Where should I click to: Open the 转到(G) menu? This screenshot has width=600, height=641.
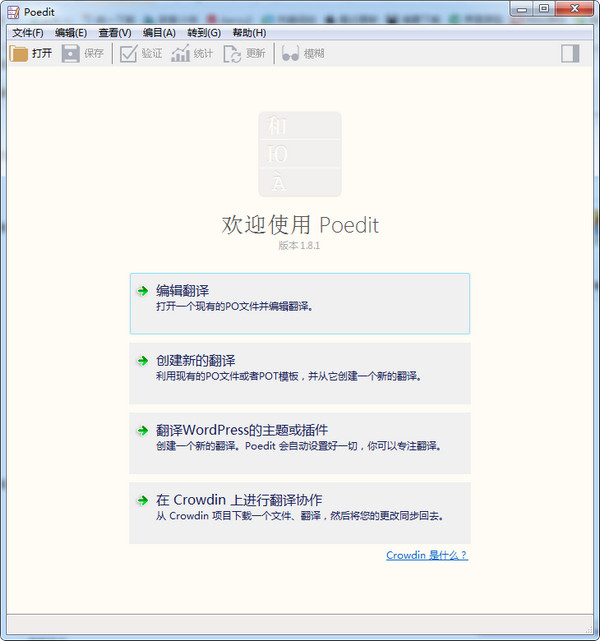click(x=204, y=33)
